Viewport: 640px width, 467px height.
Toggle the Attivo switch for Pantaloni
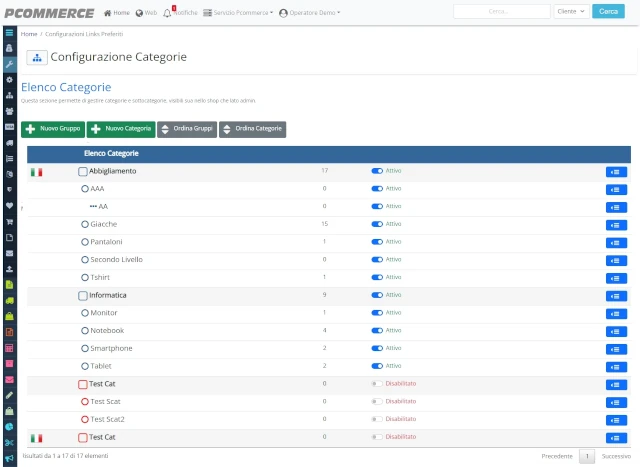tap(377, 242)
